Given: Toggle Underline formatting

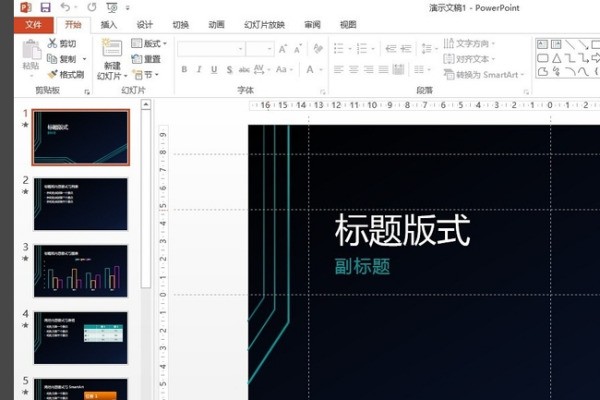Looking at the screenshot, I should click(214, 70).
